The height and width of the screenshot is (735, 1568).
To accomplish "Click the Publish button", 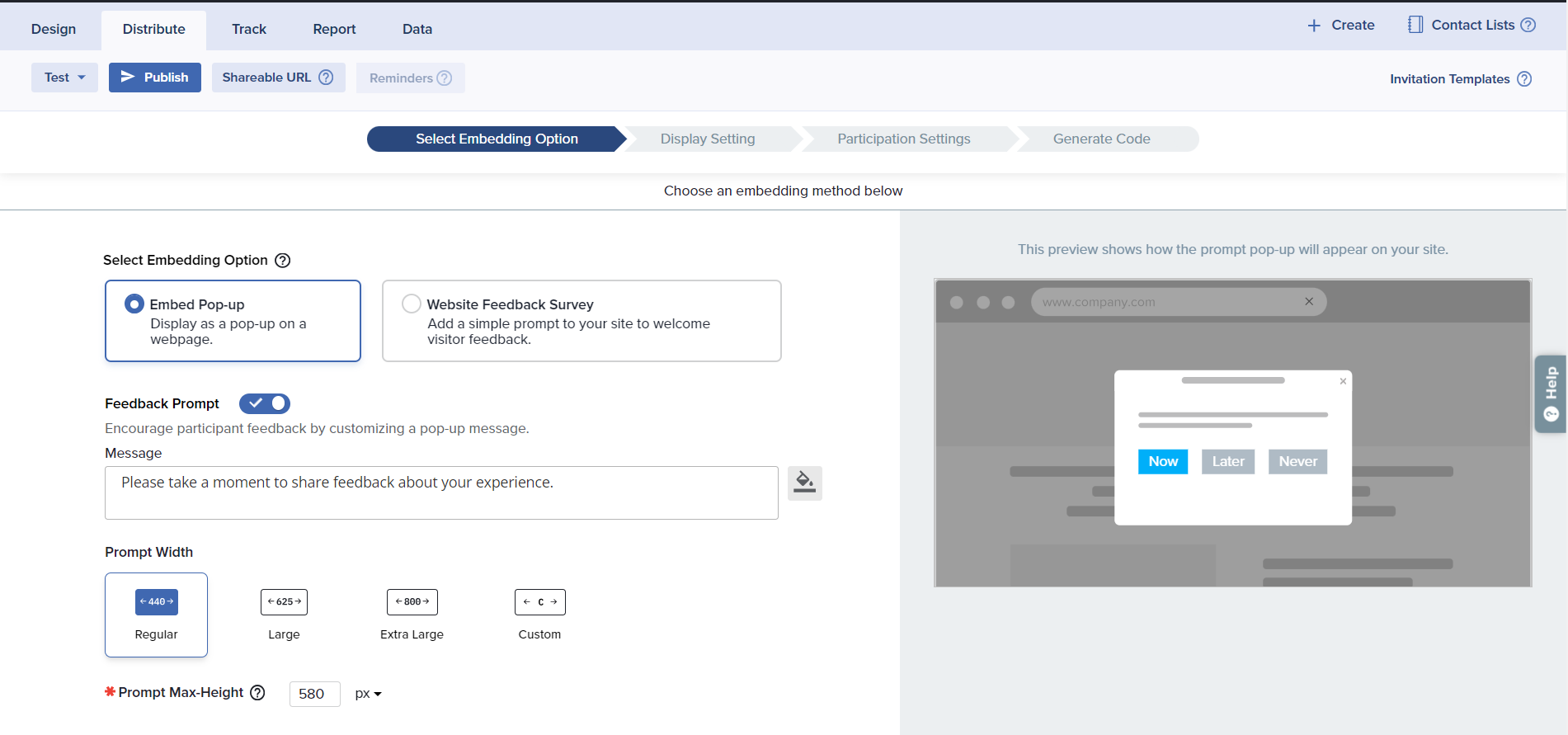I will 155,78.
